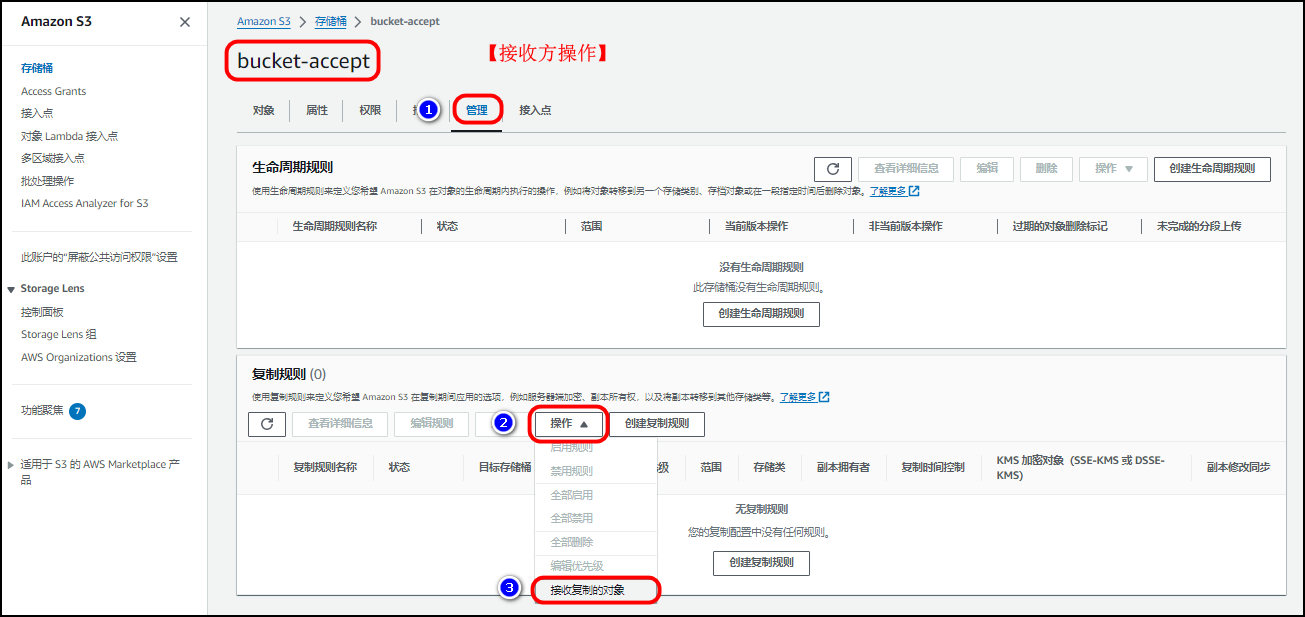
Task: Click 创建生命周期规则 button in empty table
Action: click(761, 314)
